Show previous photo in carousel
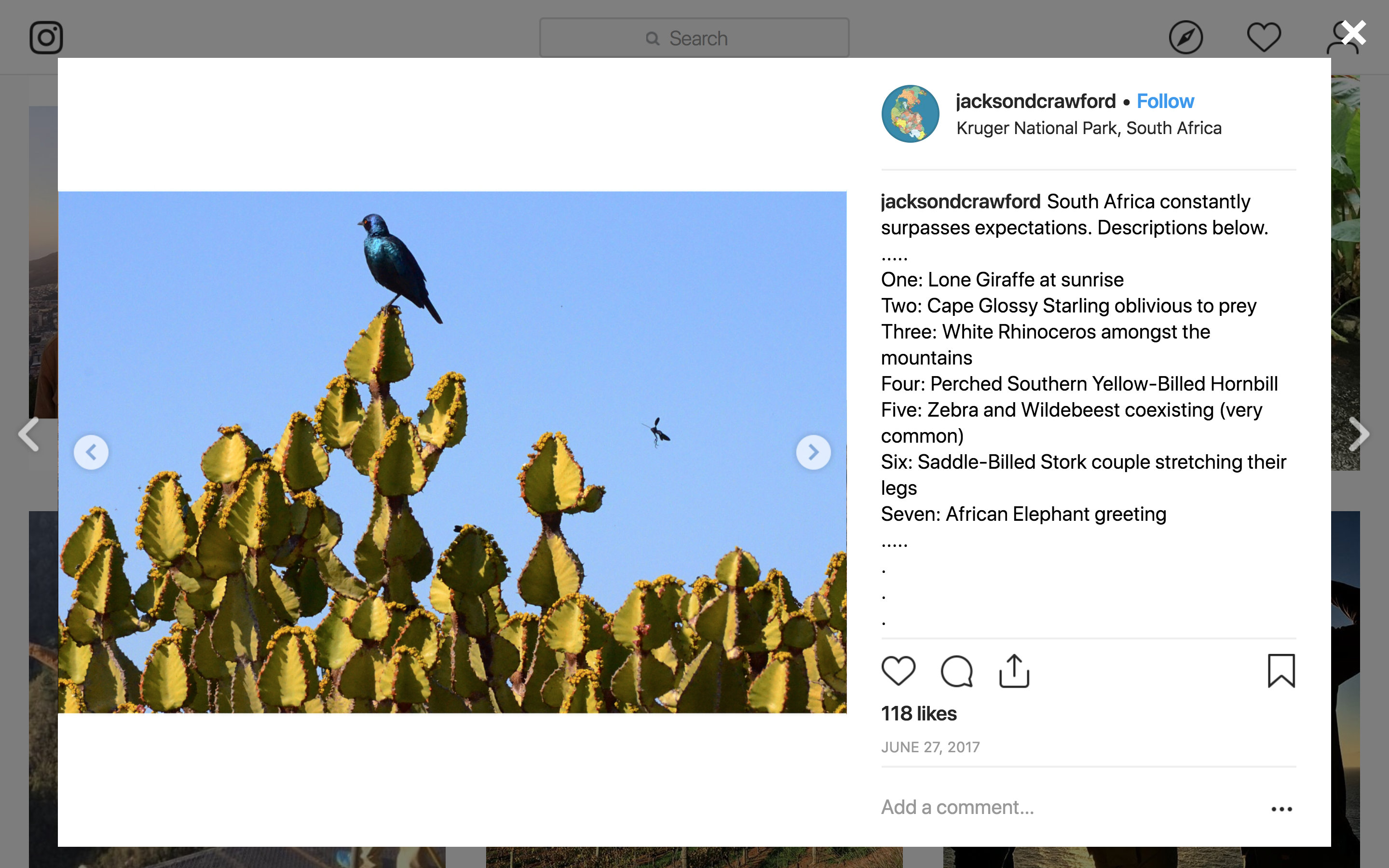 [91, 452]
